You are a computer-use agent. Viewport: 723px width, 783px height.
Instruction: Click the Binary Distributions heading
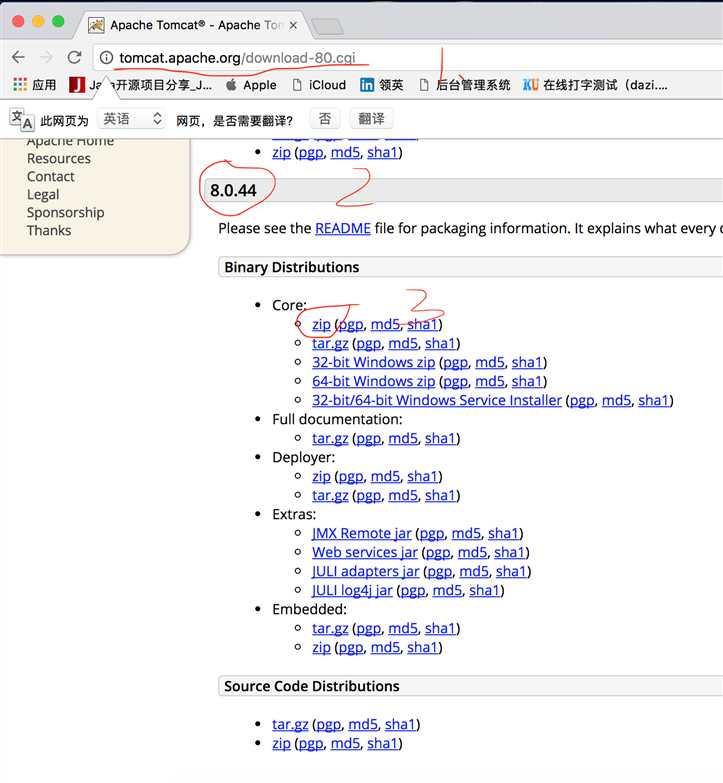point(292,267)
